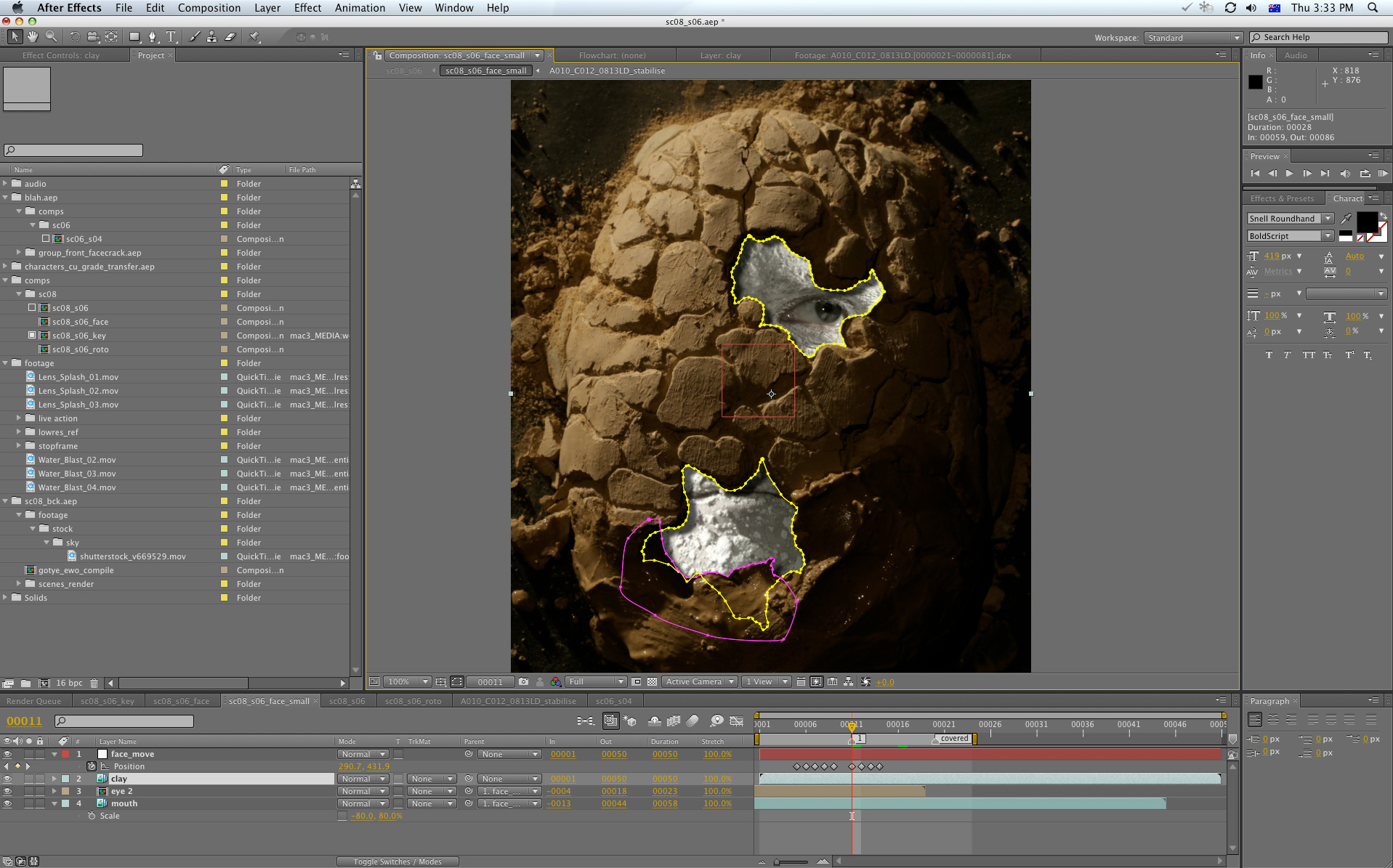Switch to the sc08_s06_key timeline tab
Image resolution: width=1393 pixels, height=868 pixels.
[108, 701]
